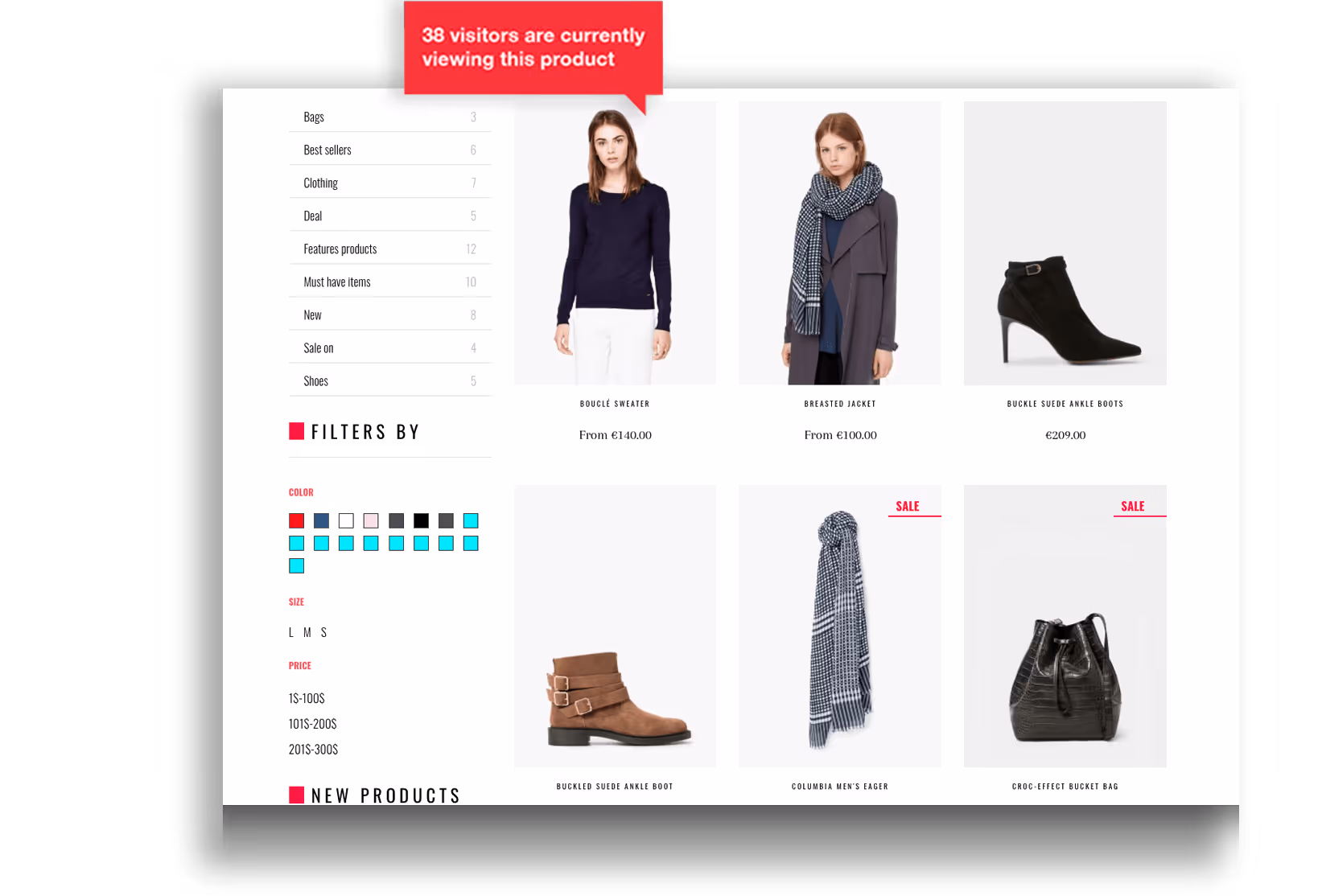Screen dimensions: 1318x896
Task: Open the Sale on category
Action: 389,347
